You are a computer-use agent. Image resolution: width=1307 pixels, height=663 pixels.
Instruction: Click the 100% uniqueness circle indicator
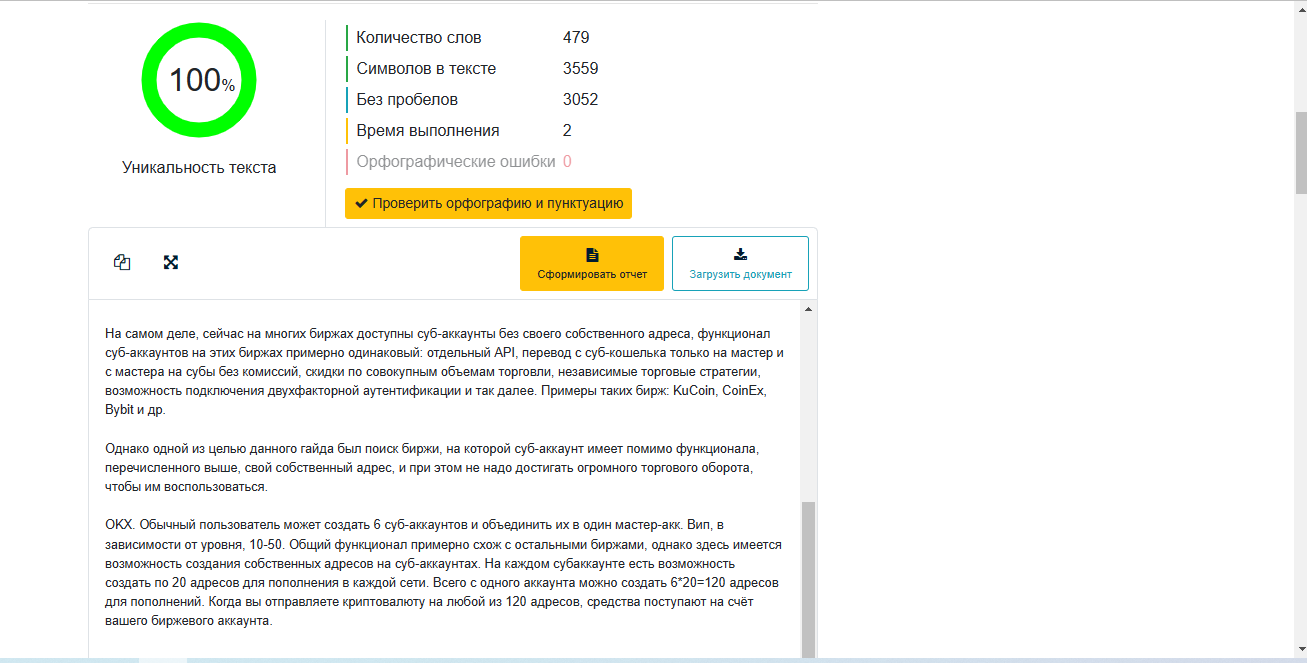199,80
